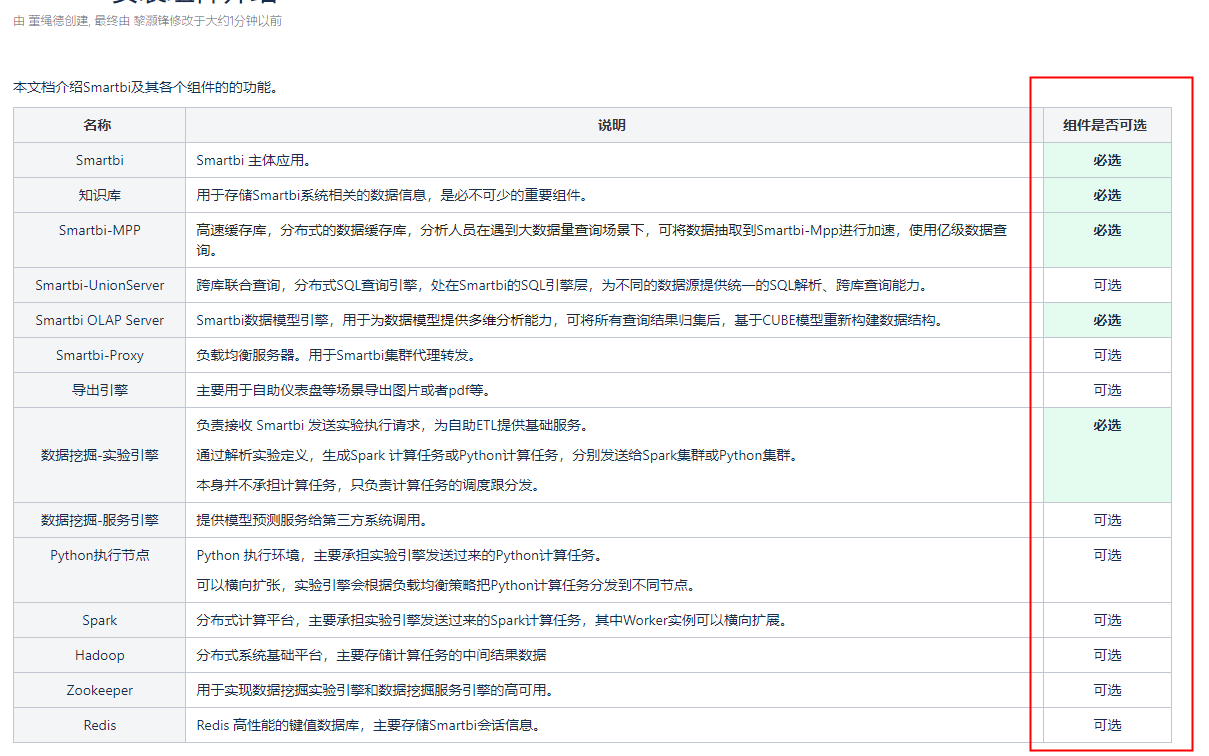Click '可选' in the Smartbi-Proxy row
This screenshot has height=756, width=1209.
[1107, 355]
